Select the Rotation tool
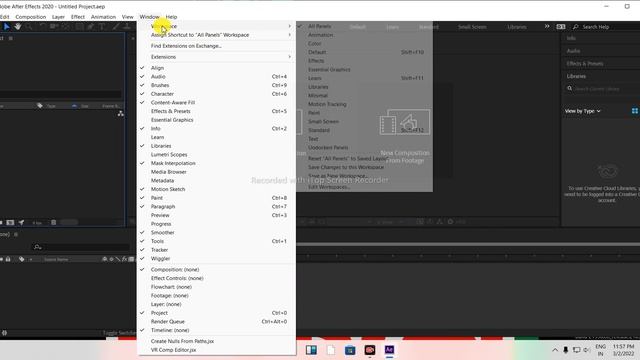The width and height of the screenshot is (640, 360). pos(43,27)
